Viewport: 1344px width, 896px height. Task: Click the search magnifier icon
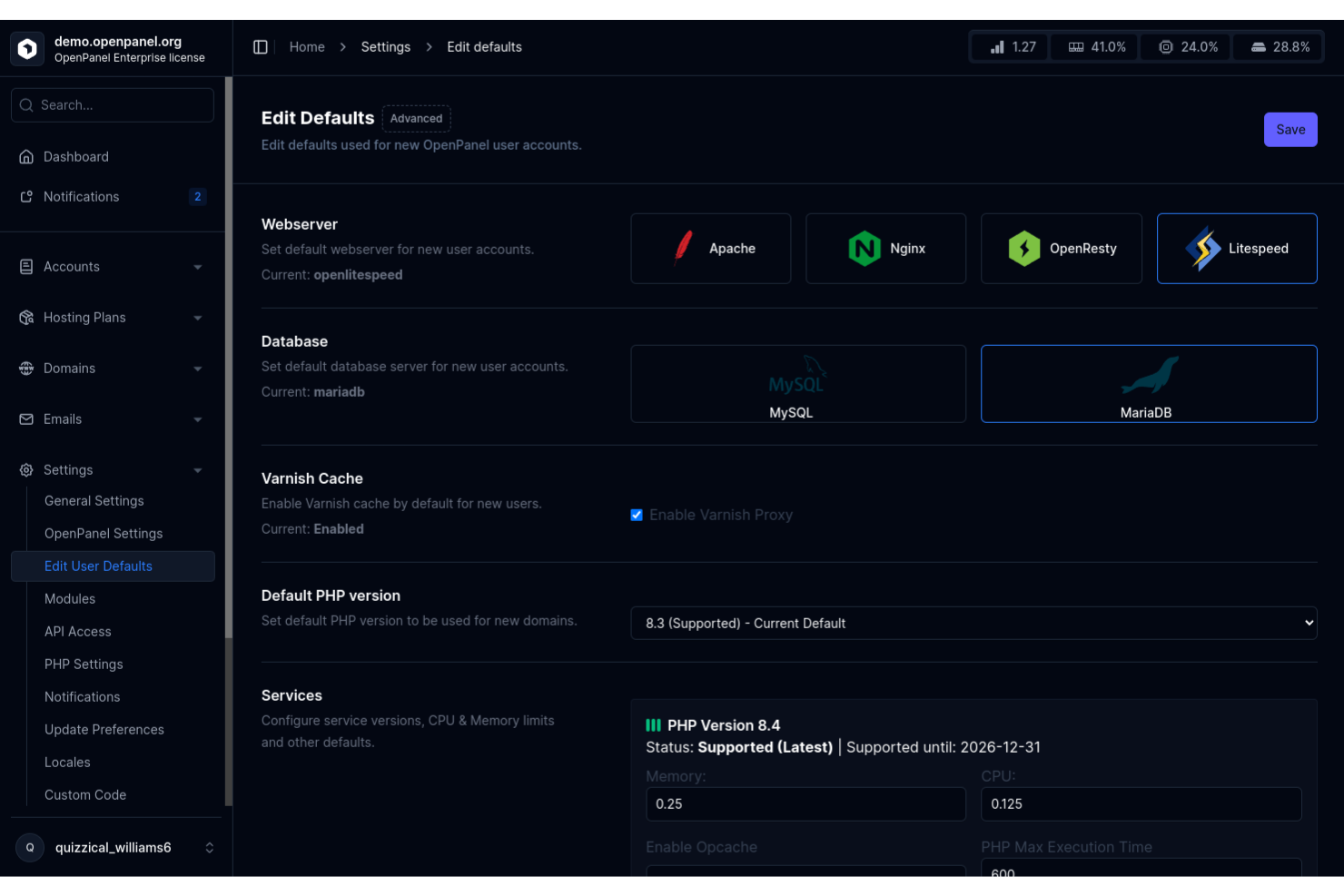[x=26, y=105]
